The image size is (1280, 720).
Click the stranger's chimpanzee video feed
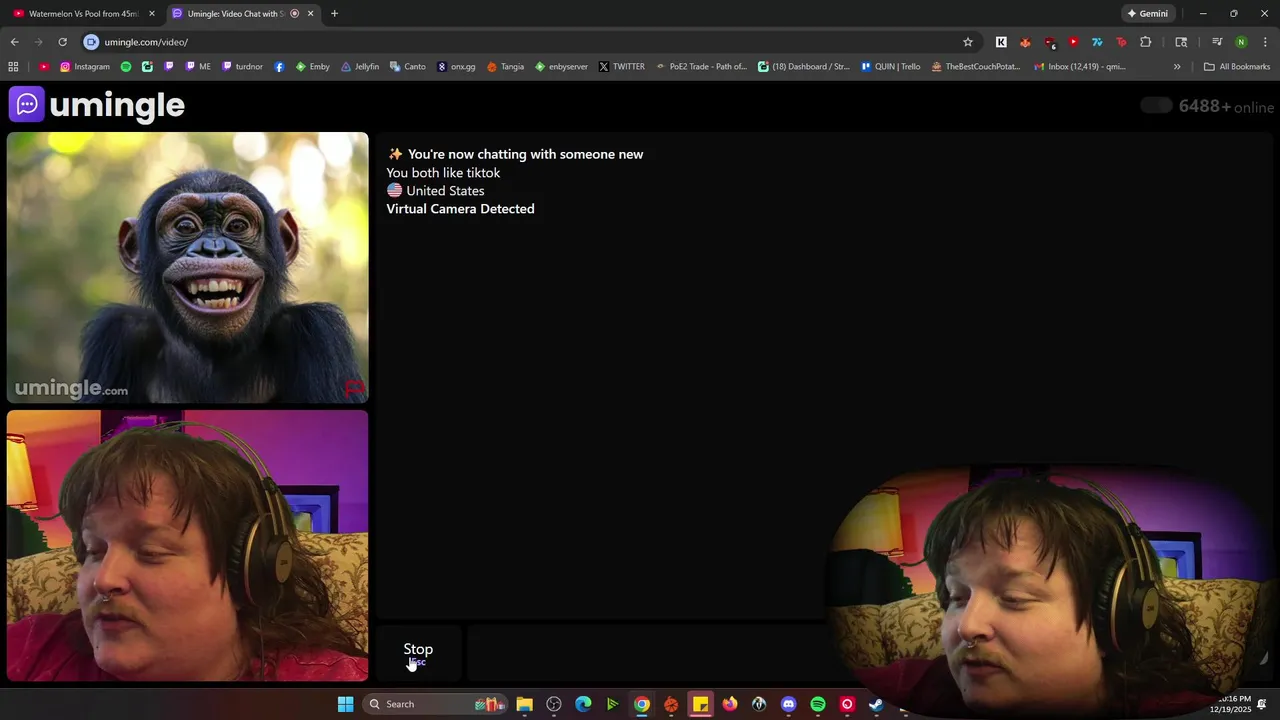coord(188,267)
